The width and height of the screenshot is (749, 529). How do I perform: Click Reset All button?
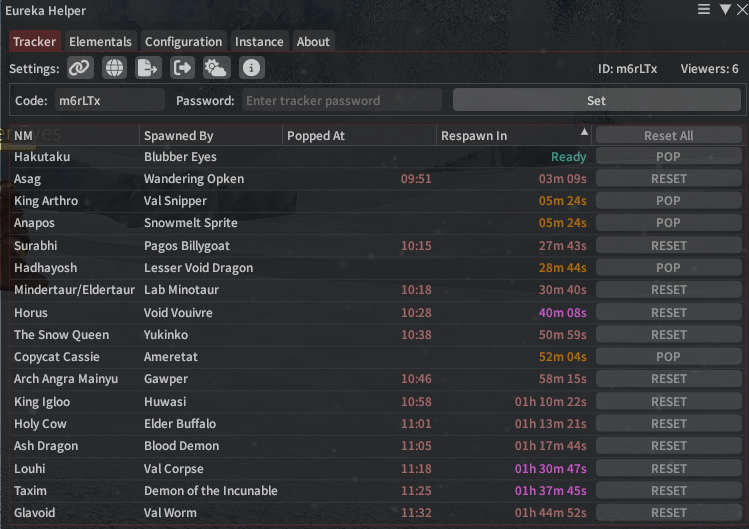coord(668,136)
